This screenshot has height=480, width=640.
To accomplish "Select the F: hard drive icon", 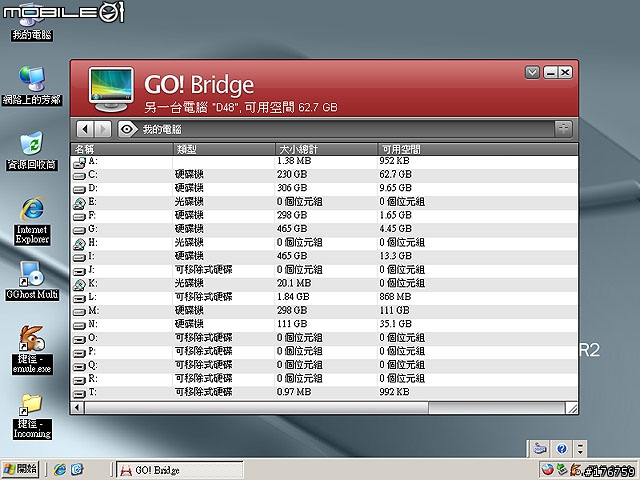I will 79,217.
